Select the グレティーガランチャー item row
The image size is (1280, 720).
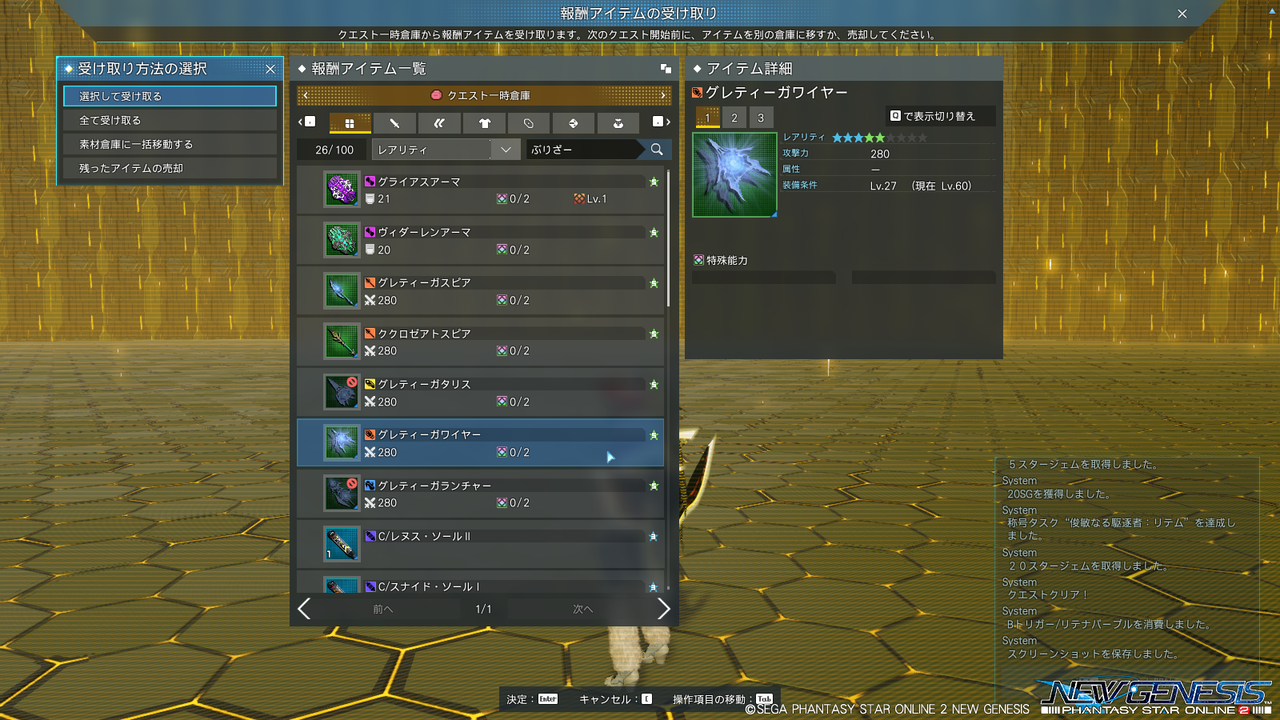click(480, 493)
